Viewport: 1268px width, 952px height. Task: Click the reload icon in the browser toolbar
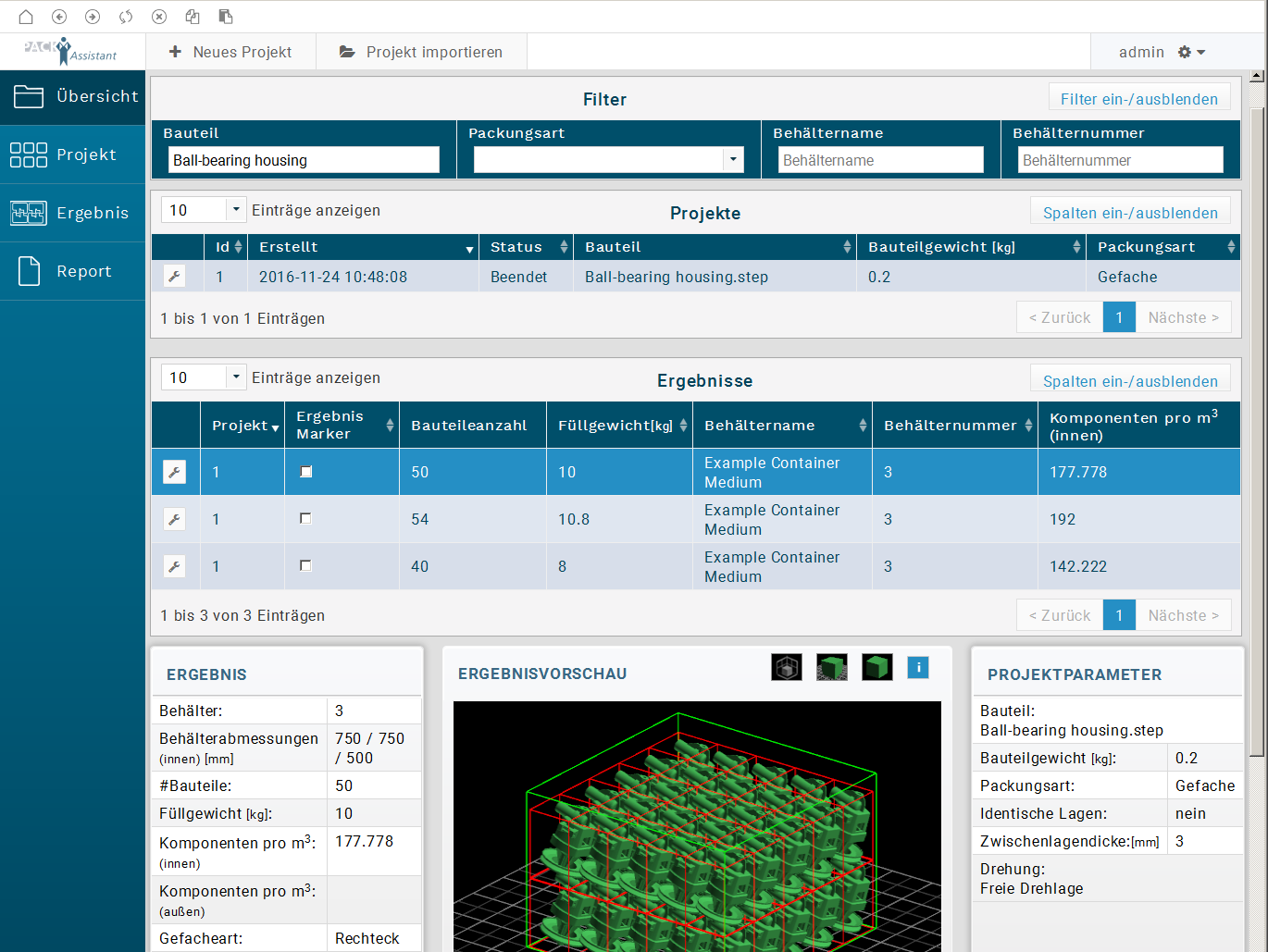click(126, 16)
